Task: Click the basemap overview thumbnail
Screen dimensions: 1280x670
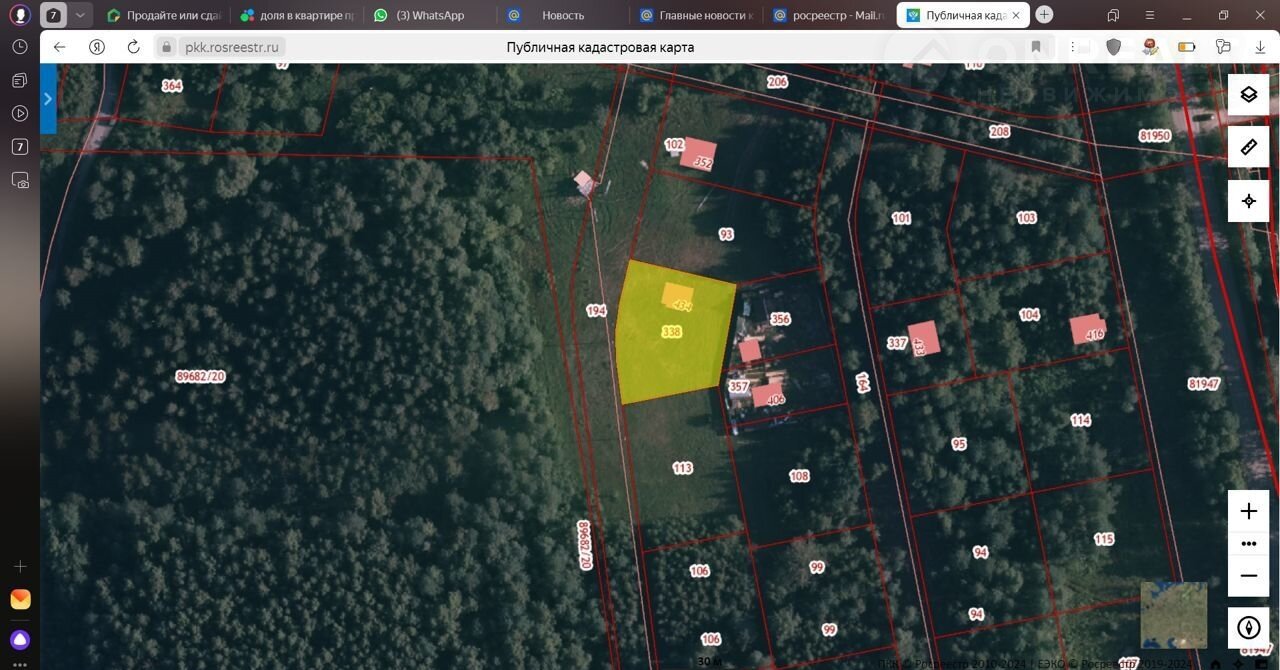Action: 1173,615
